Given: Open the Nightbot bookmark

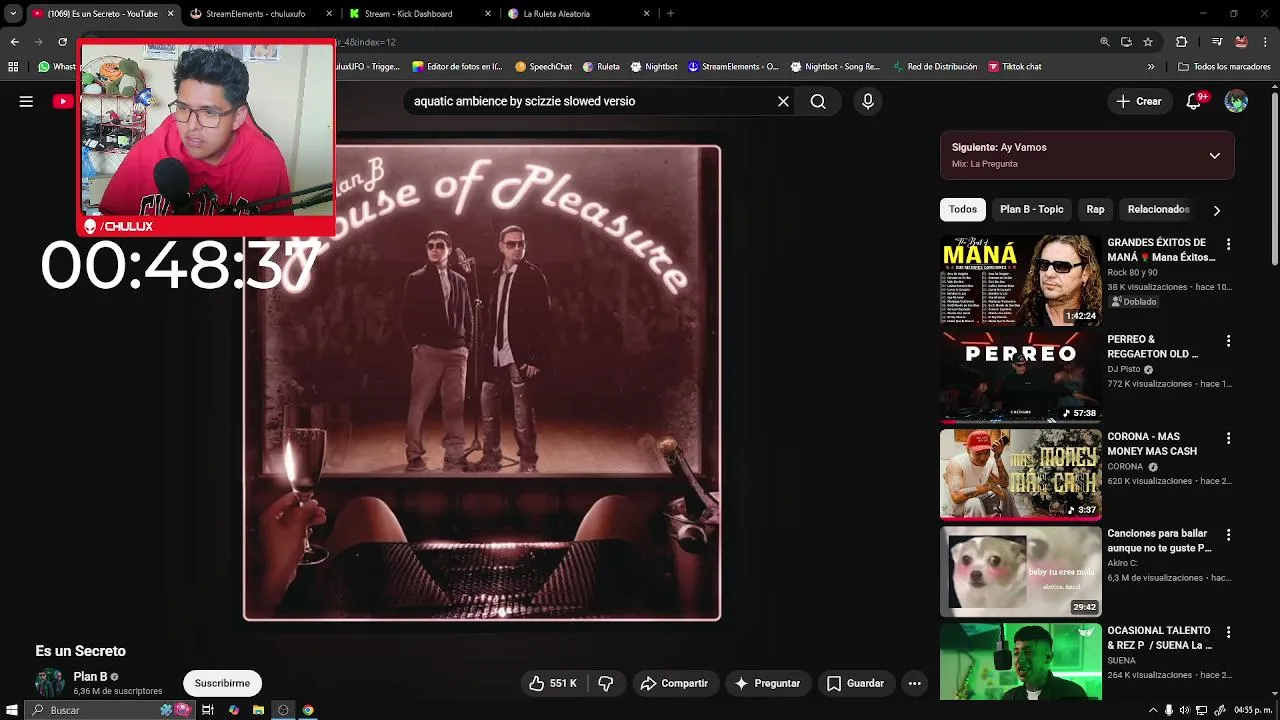Looking at the screenshot, I should coord(654,67).
